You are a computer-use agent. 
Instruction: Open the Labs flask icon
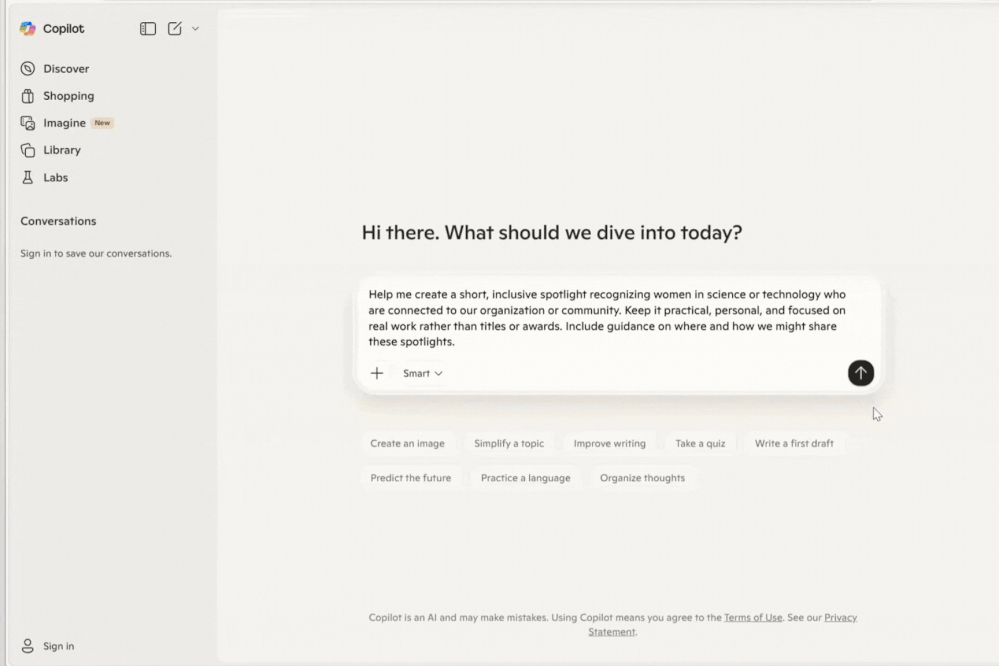click(x=27, y=178)
